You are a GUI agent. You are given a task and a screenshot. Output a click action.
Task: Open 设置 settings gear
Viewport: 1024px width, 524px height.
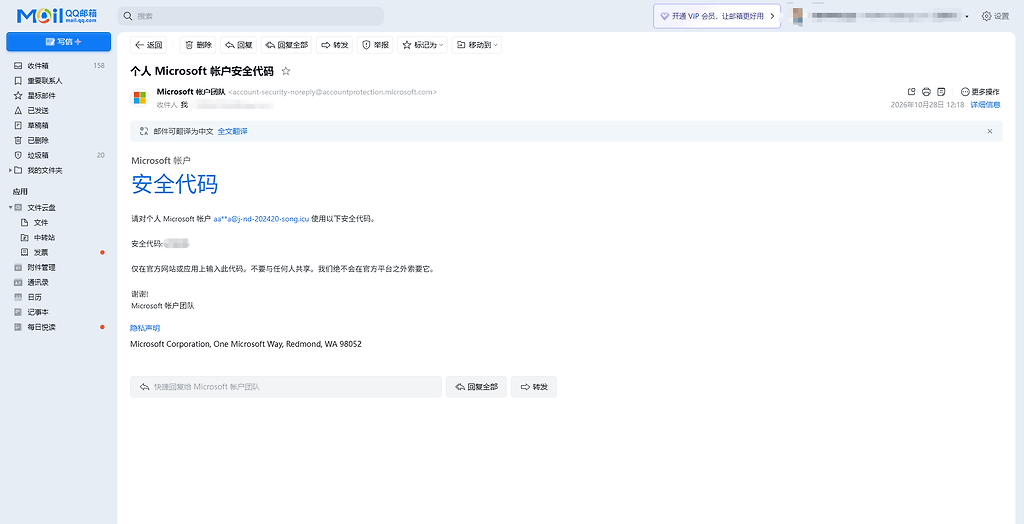click(995, 16)
